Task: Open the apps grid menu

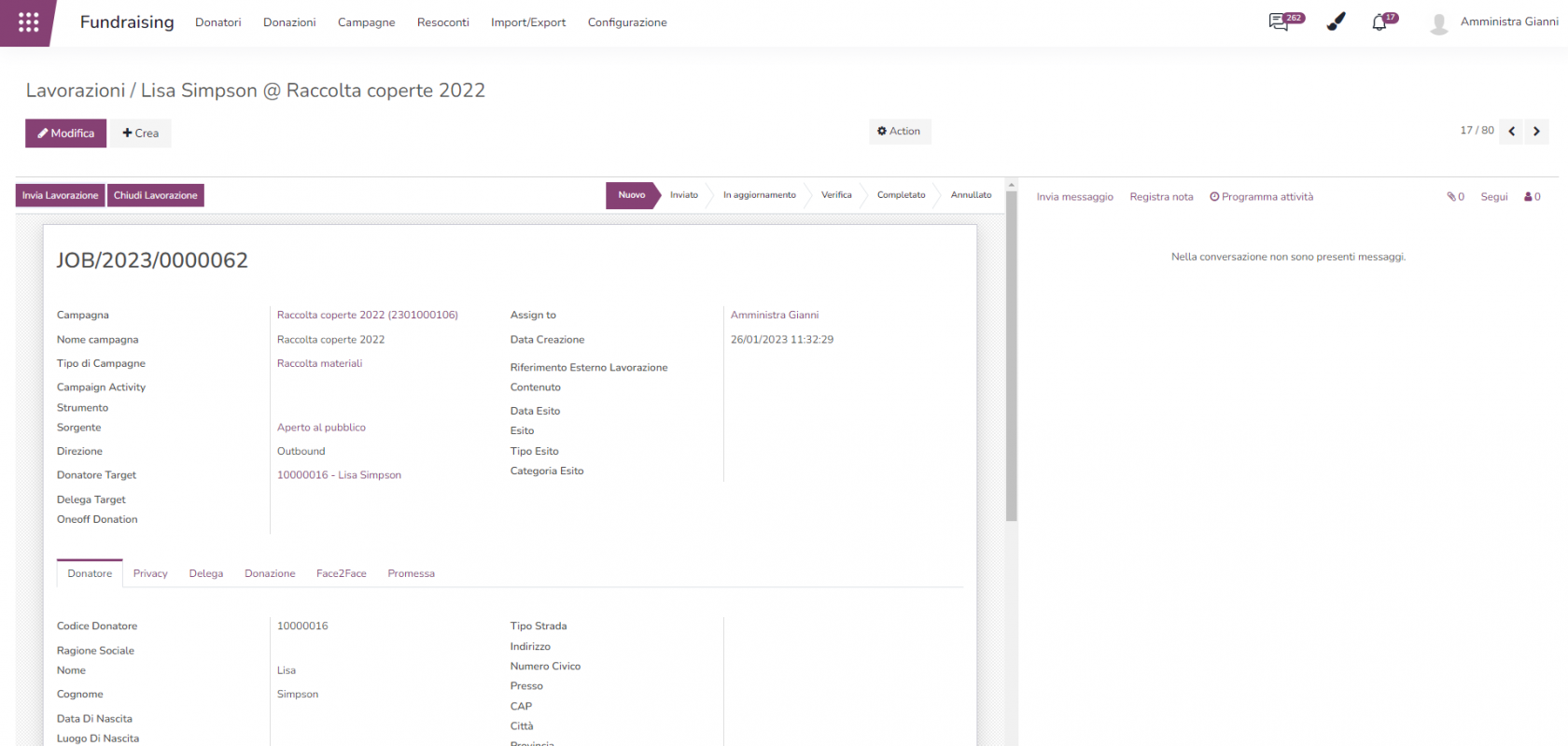Action: coord(28,22)
